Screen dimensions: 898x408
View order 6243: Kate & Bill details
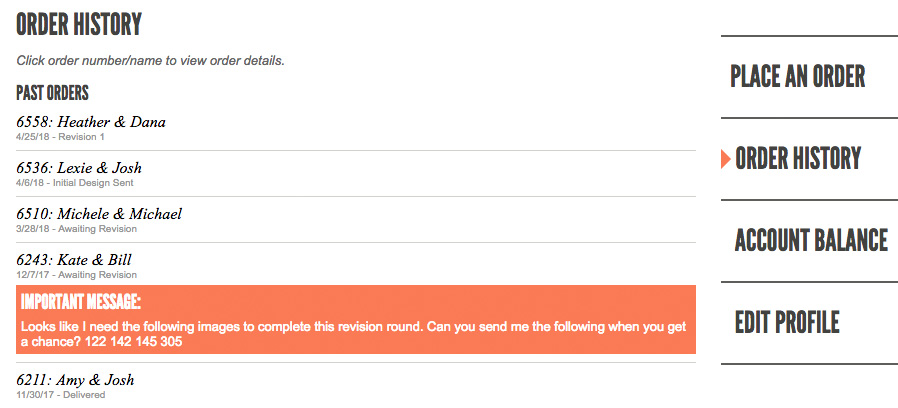pos(74,260)
